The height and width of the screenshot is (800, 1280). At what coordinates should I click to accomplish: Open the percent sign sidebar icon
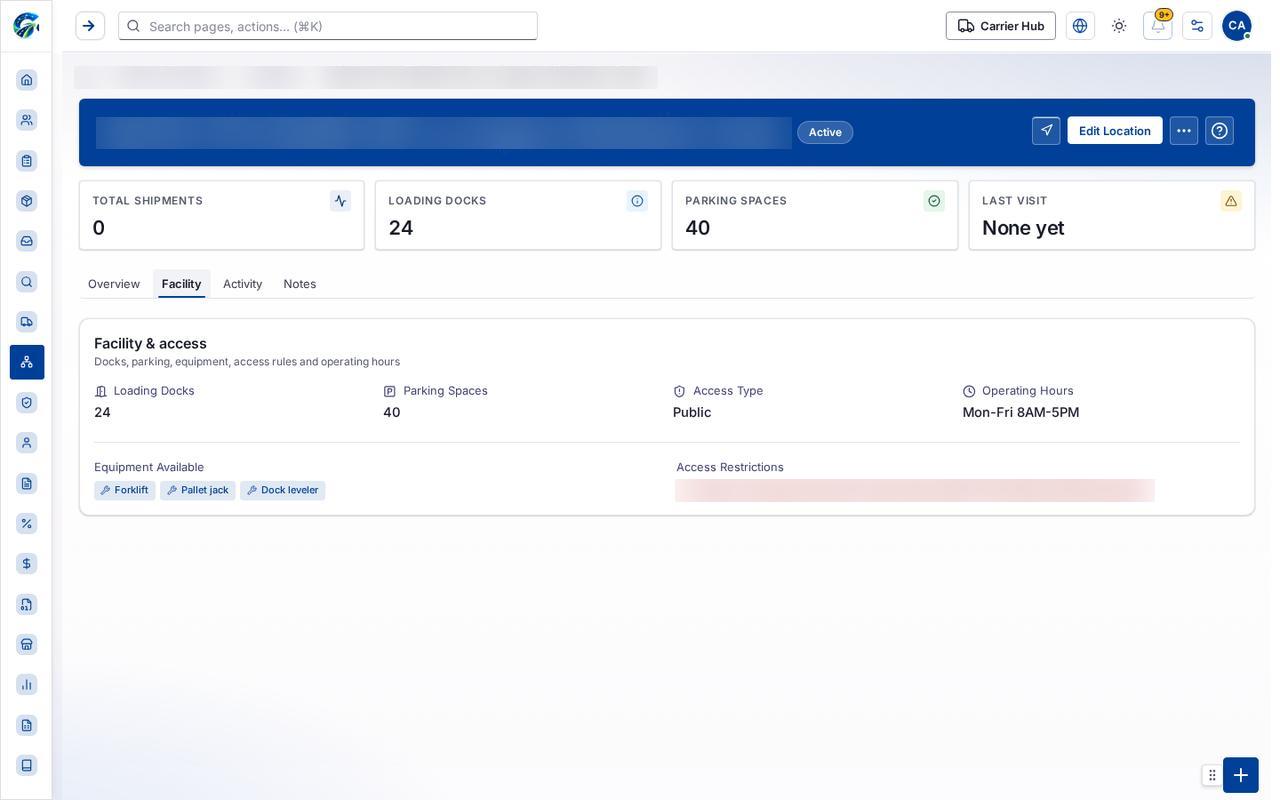(27, 524)
